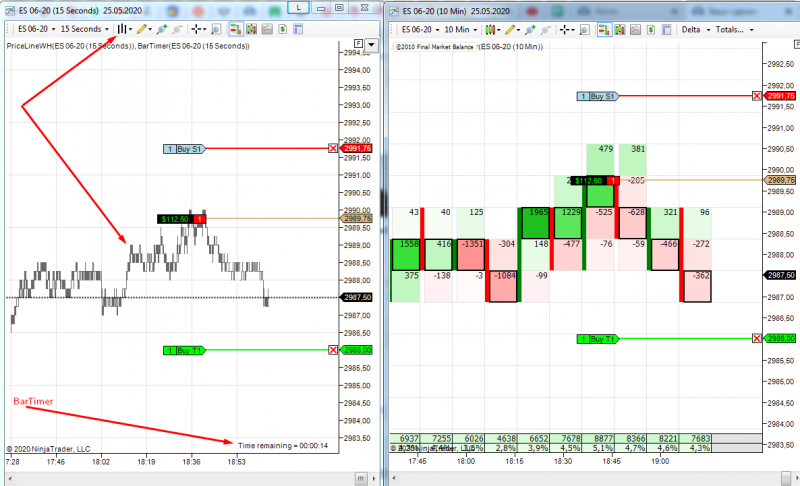This screenshot has height=486, width=800.
Task: Select Buy T1 order label in 15 Seconds chart
Action: [184, 350]
